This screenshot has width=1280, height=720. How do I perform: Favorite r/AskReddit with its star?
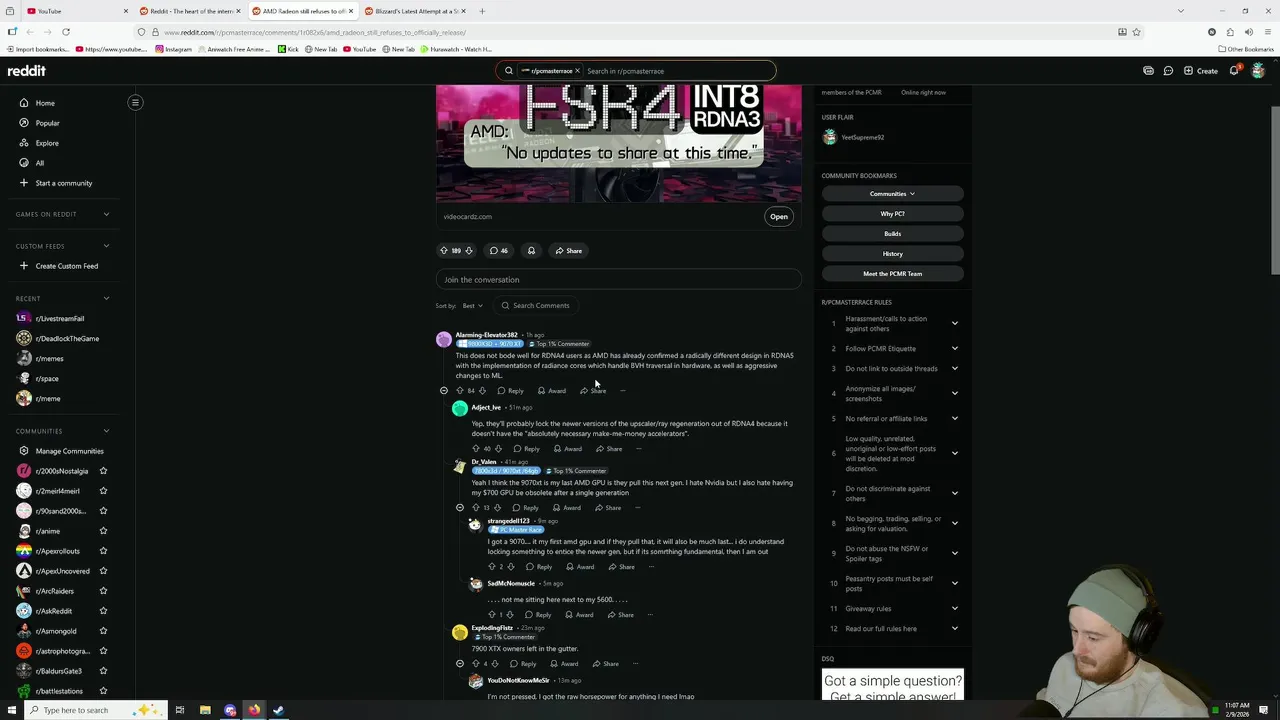point(103,611)
